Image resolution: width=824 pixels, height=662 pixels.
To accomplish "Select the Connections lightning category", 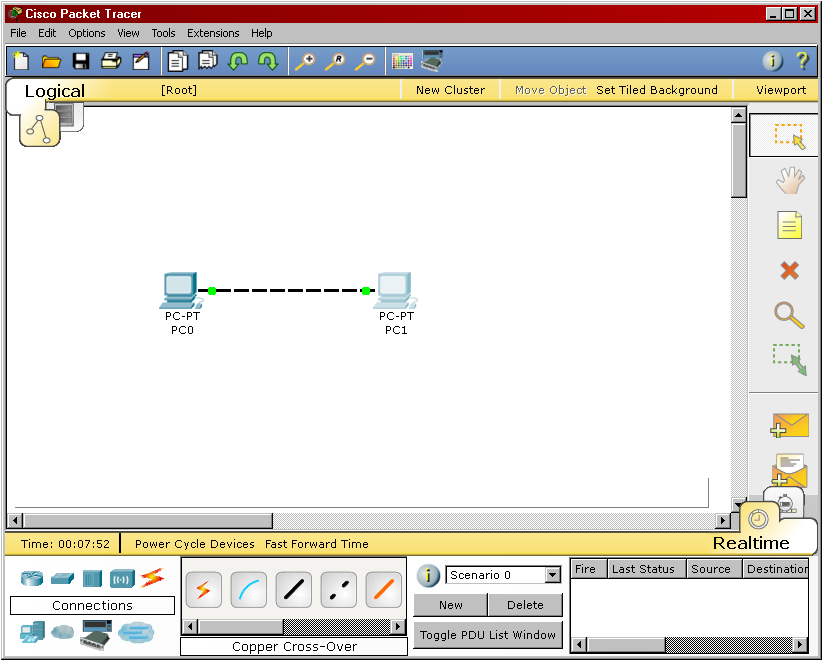I will pos(152,578).
